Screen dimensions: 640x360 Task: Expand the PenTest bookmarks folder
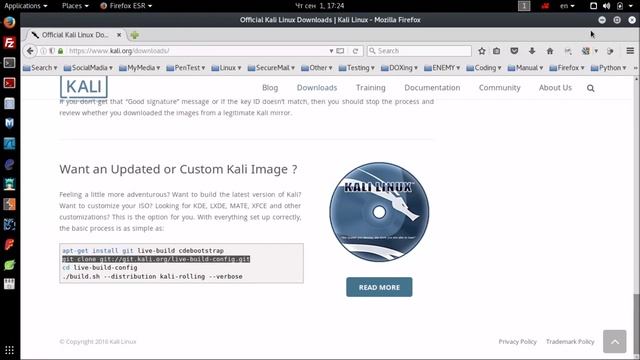click(186, 68)
